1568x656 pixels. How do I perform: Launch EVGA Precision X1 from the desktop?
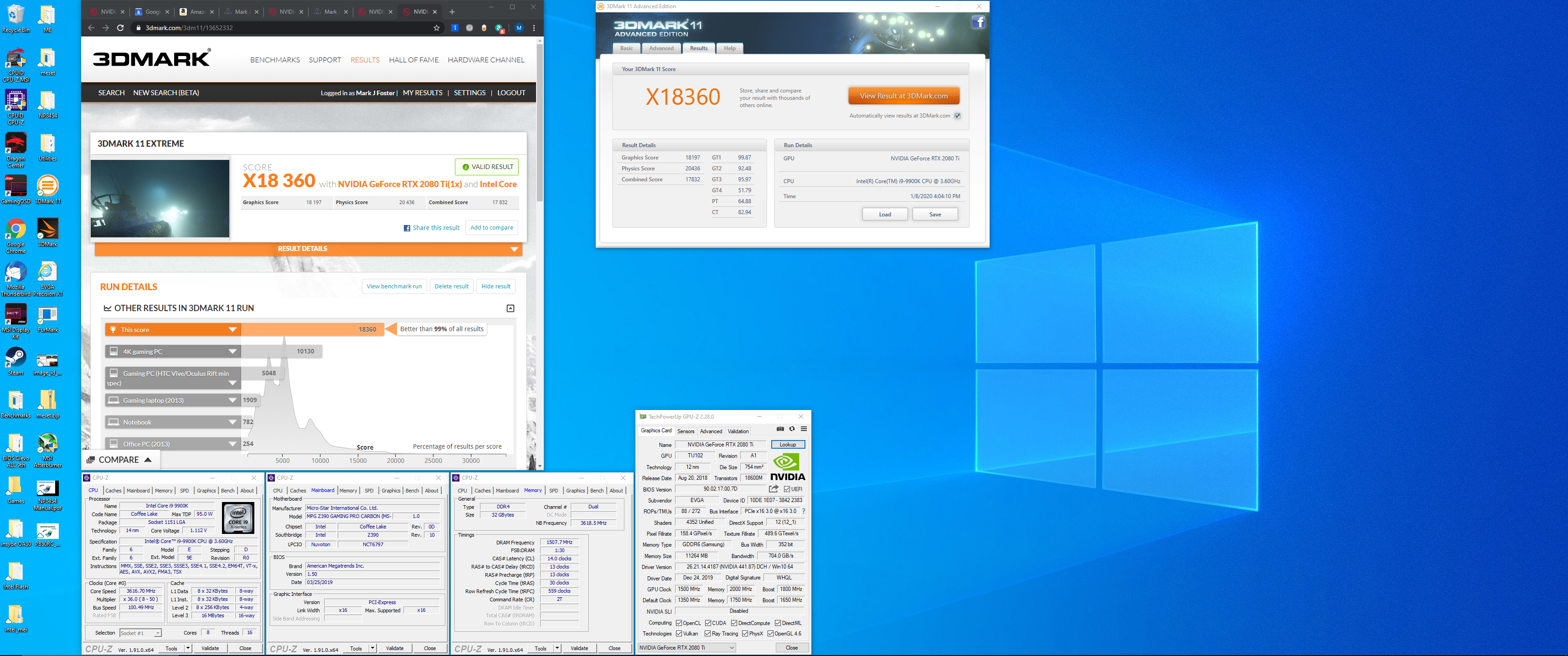pos(47,279)
